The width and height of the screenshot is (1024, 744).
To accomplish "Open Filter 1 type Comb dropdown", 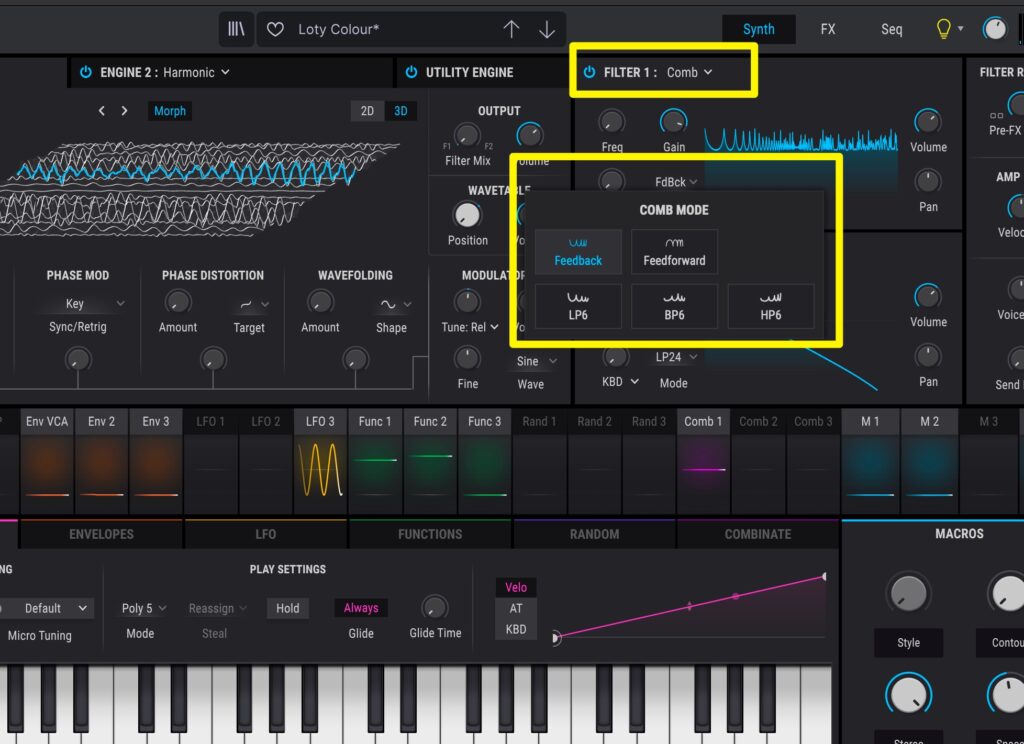I will [x=690, y=72].
